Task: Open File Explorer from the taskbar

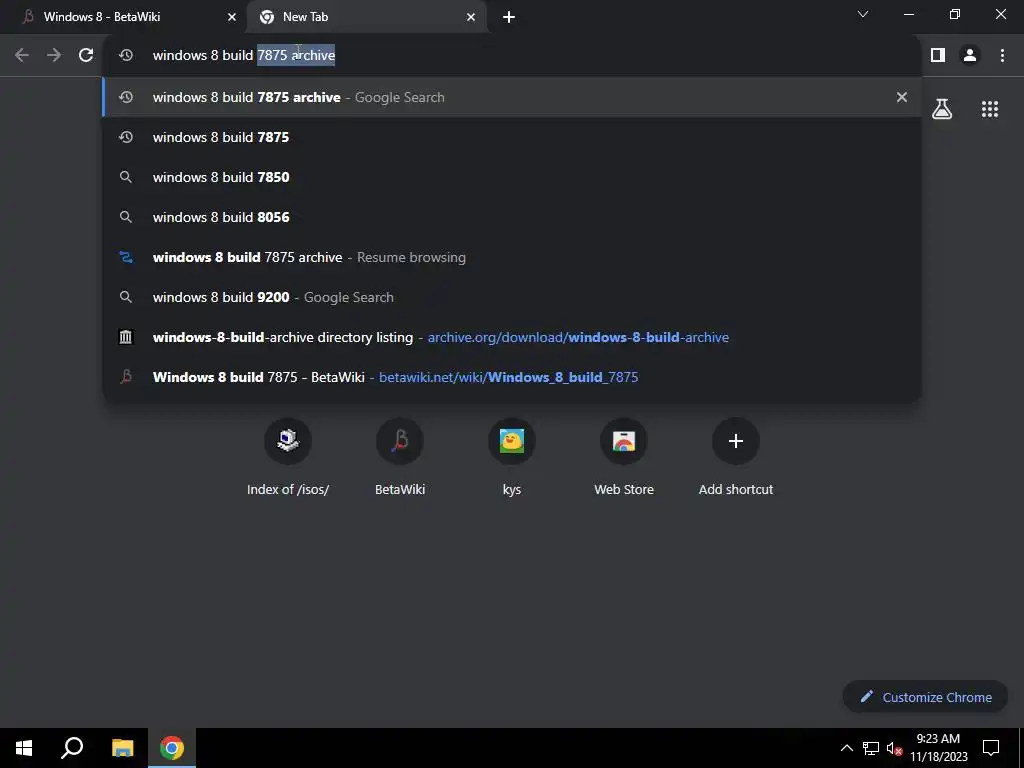Action: [122, 748]
